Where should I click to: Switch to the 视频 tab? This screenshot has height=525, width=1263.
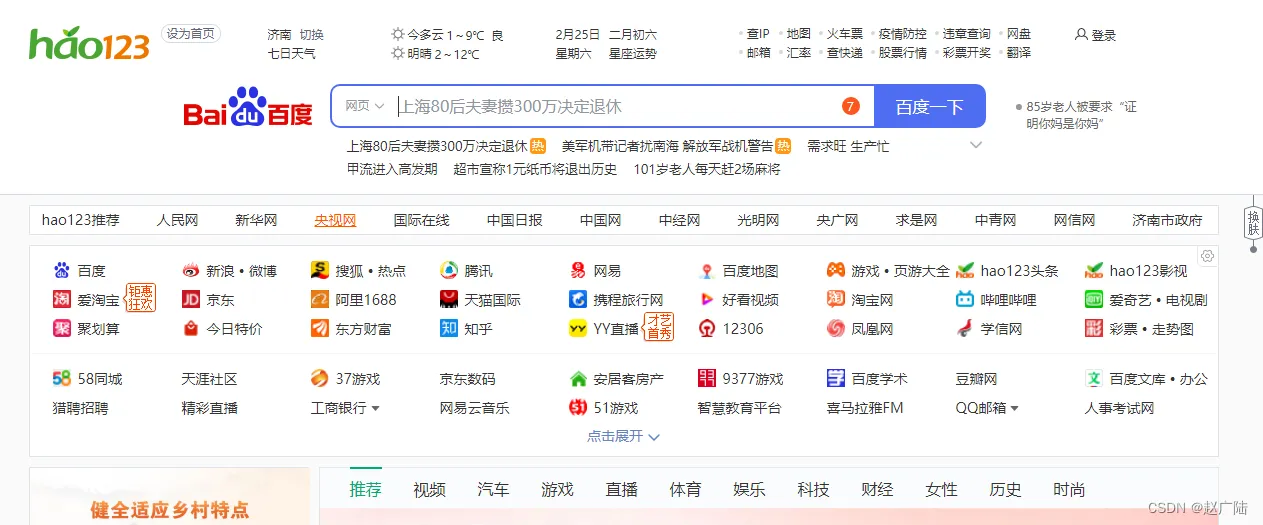429,490
